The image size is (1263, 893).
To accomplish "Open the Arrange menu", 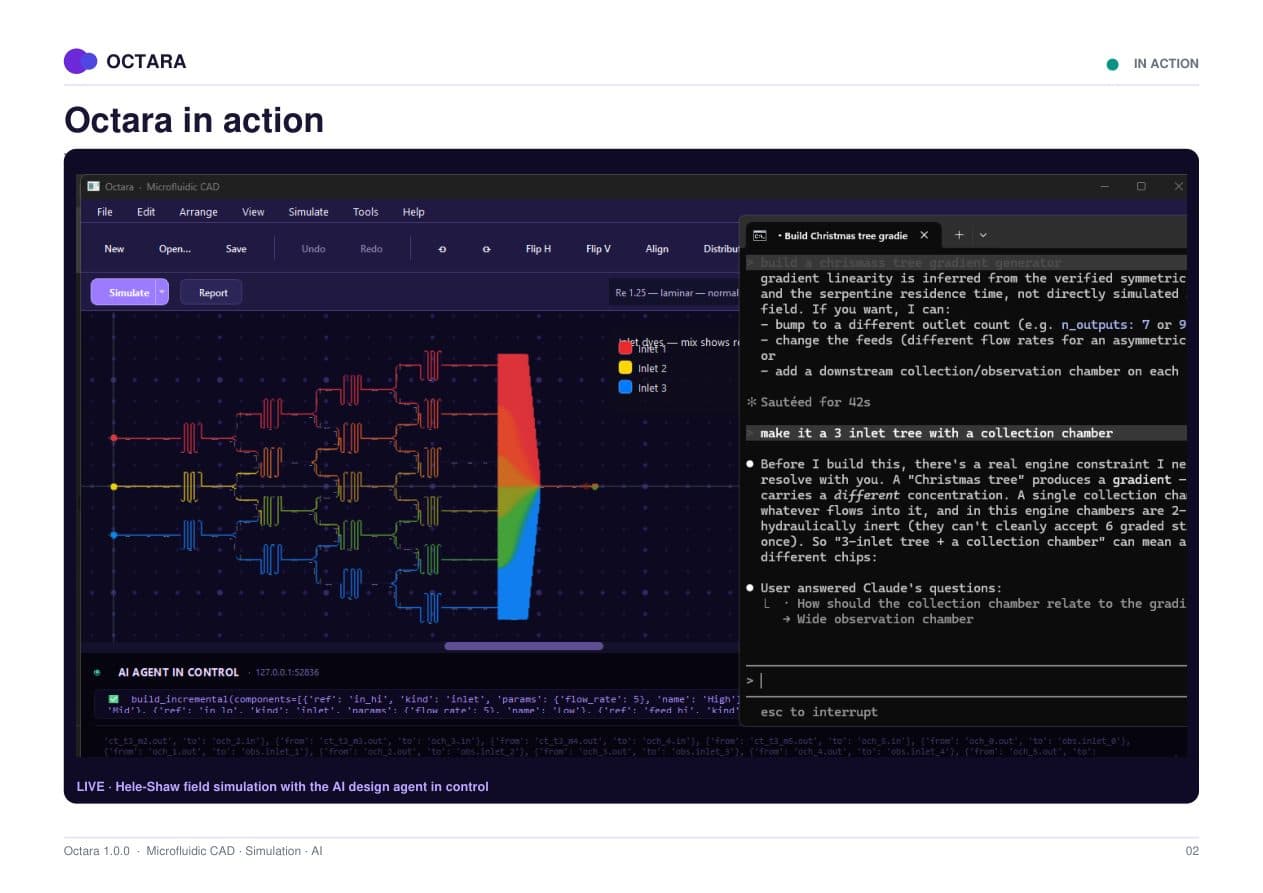I will (198, 212).
